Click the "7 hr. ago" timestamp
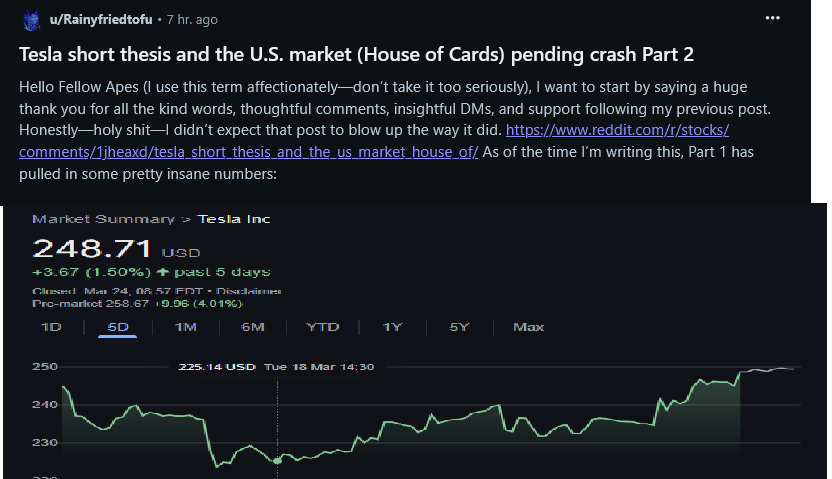 [x=193, y=19]
